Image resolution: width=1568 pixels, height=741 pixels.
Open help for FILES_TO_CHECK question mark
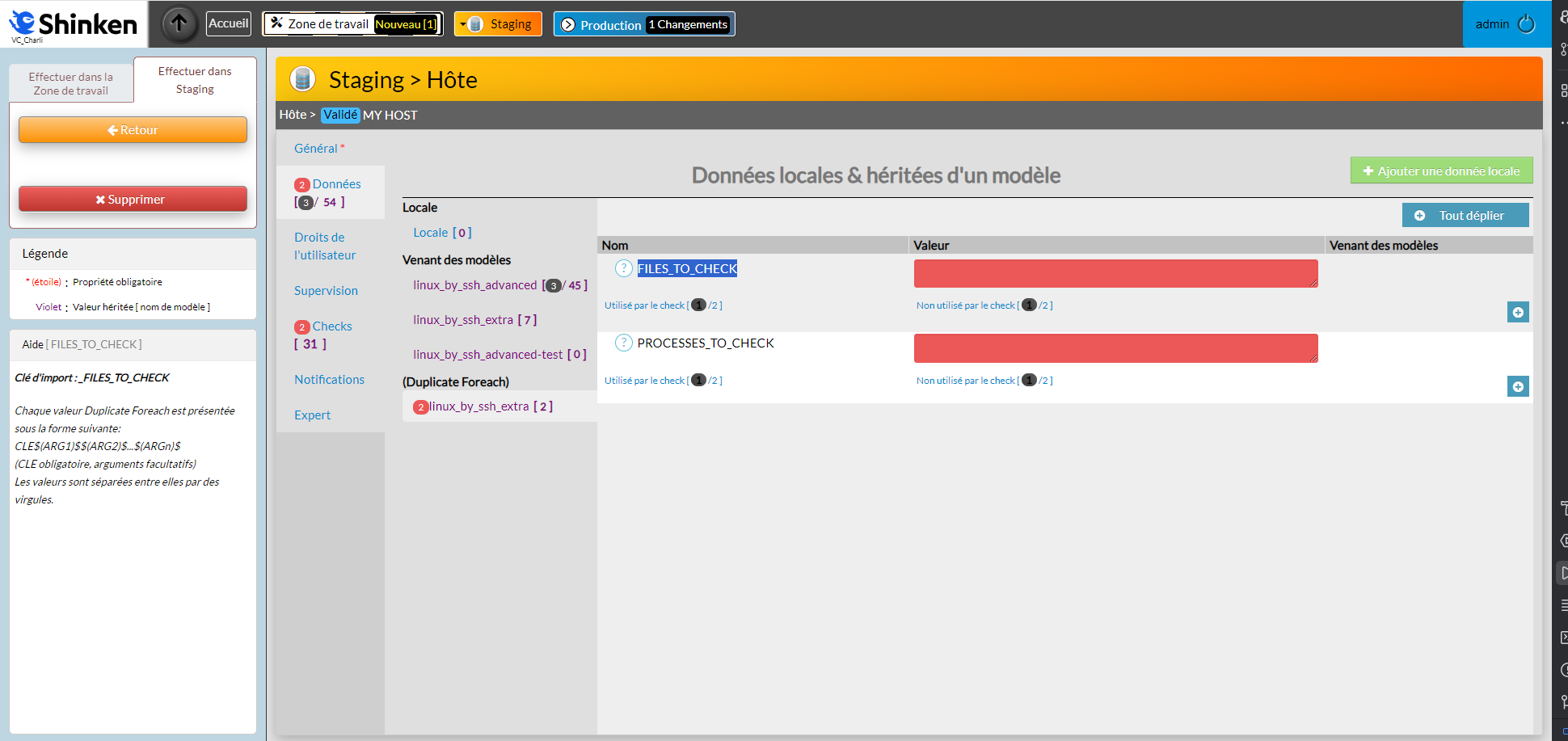click(x=623, y=269)
